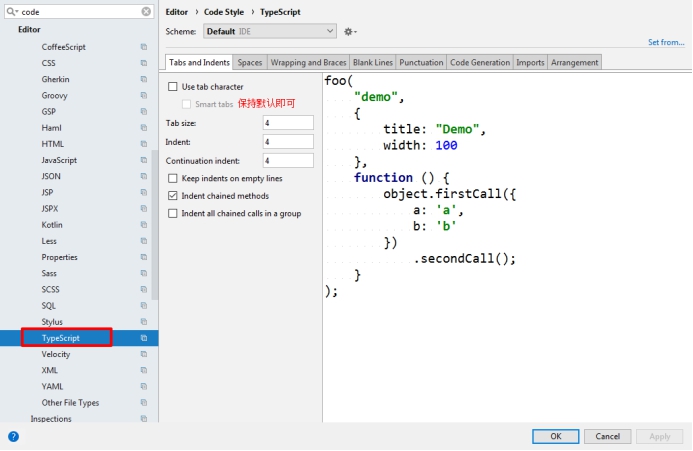The width and height of the screenshot is (693, 451).
Task: Click the copy icon next to Properties
Action: pyautogui.click(x=144, y=257)
